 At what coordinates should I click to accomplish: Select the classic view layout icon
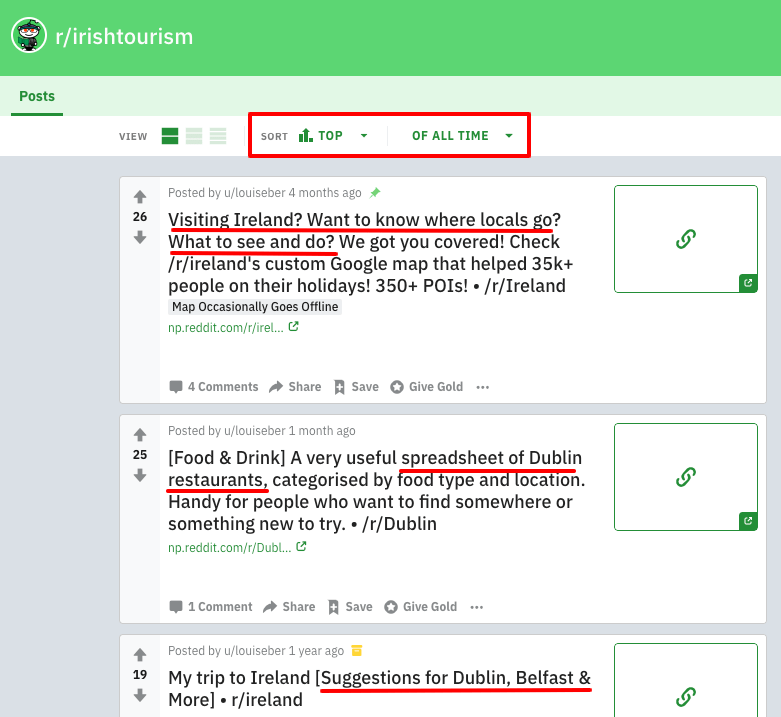click(194, 136)
